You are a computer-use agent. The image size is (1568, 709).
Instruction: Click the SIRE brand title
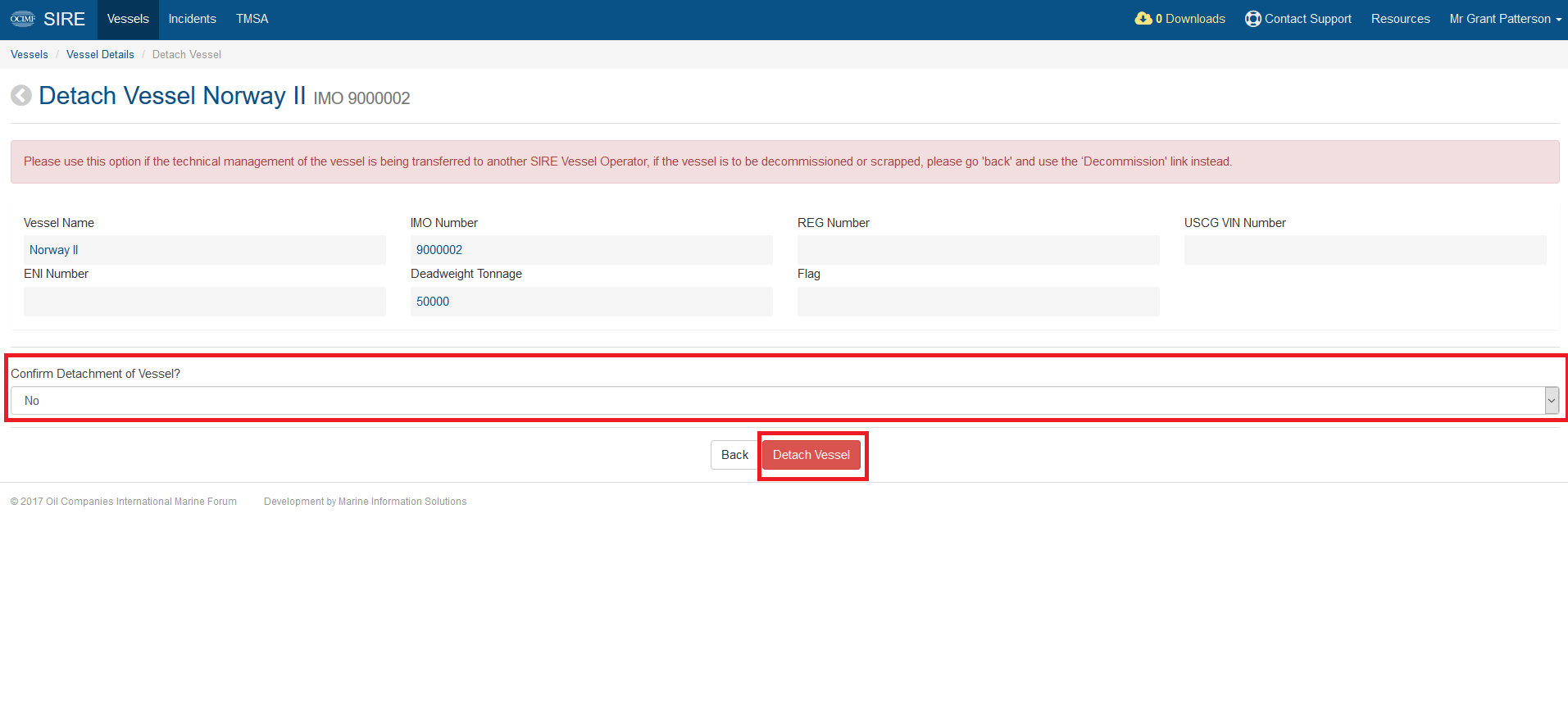pos(64,19)
